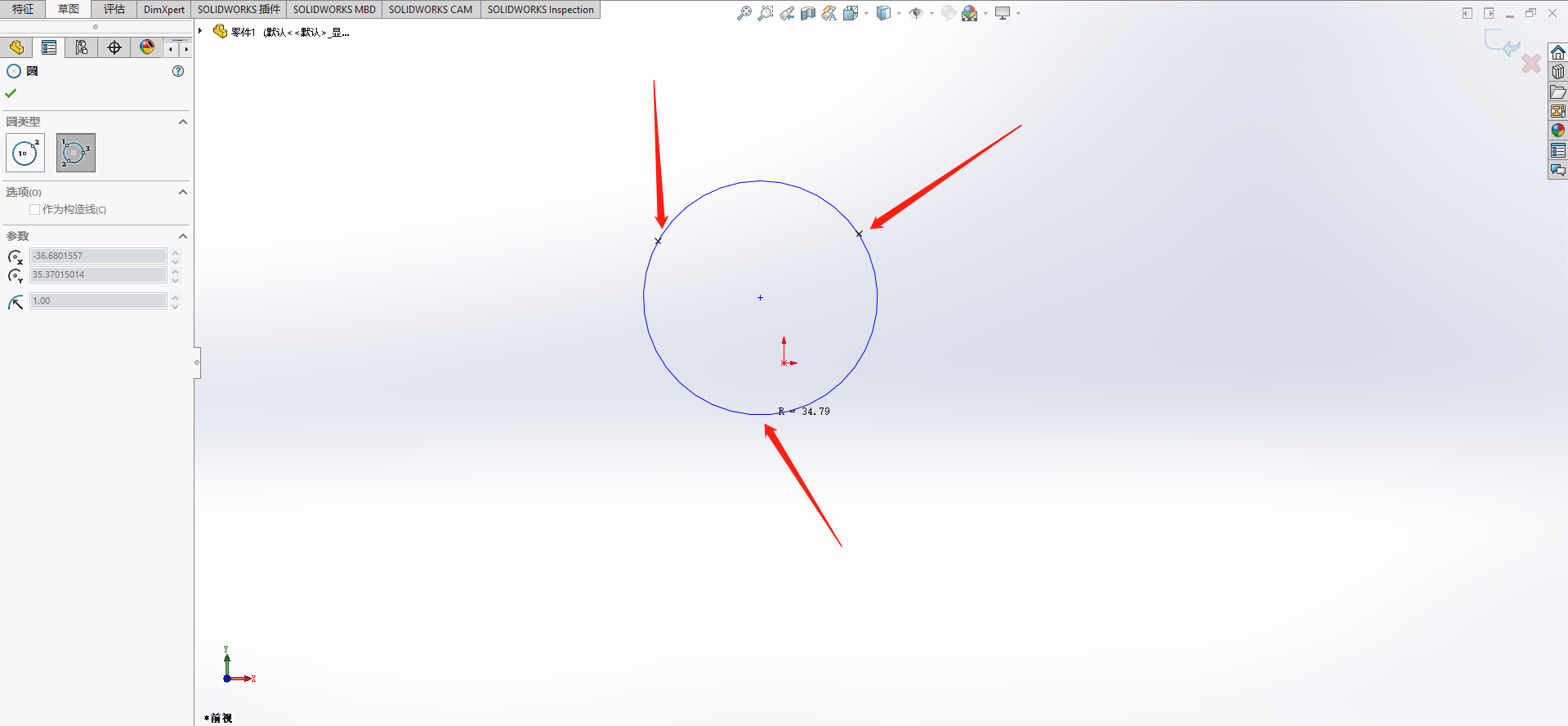Select center-point circle type
The image size is (1568, 726).
click(x=25, y=153)
